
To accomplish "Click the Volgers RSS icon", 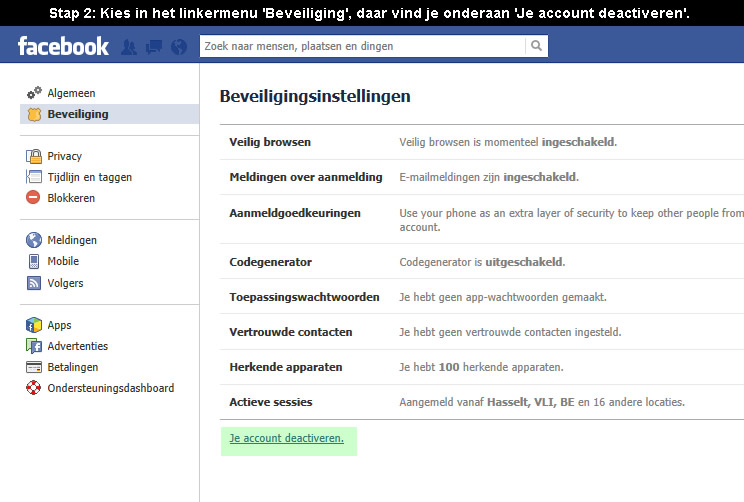I will [x=34, y=283].
